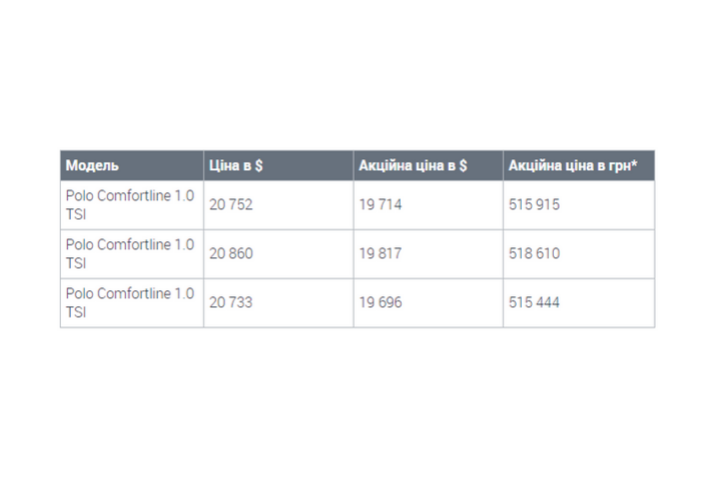Select second Polo Comfortline 1.0 TSI cell
This screenshot has height=477, width=716.
click(x=132, y=254)
